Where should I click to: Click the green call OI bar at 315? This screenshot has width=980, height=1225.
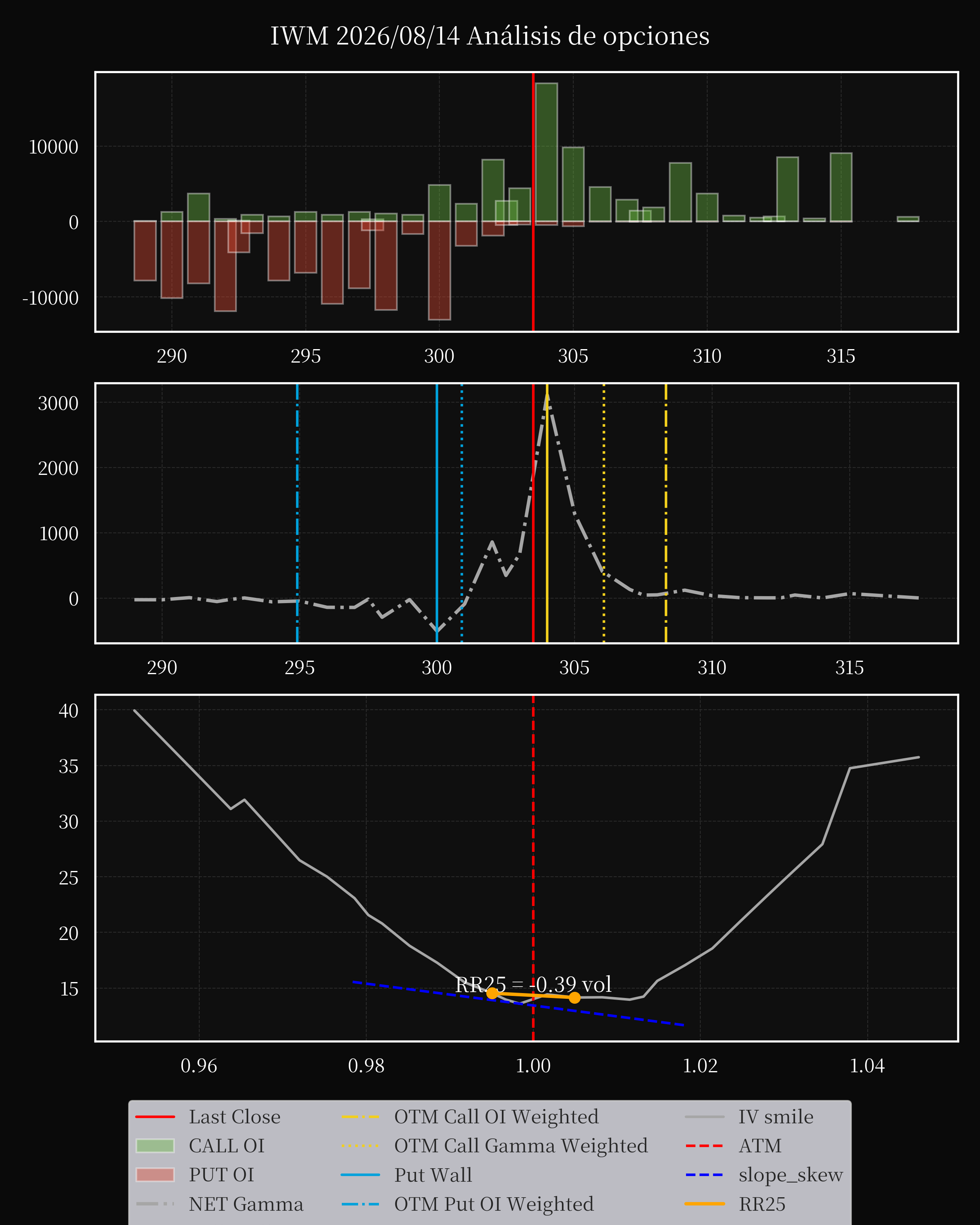(841, 187)
